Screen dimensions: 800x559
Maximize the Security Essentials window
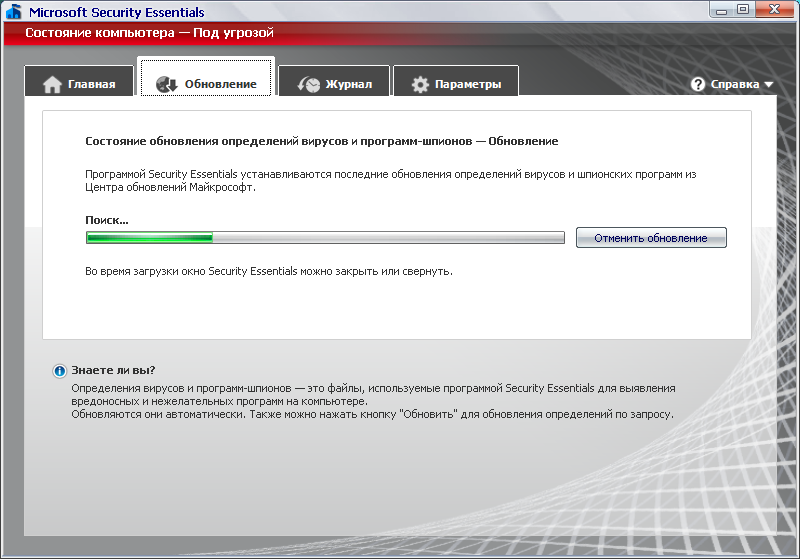[x=743, y=9]
